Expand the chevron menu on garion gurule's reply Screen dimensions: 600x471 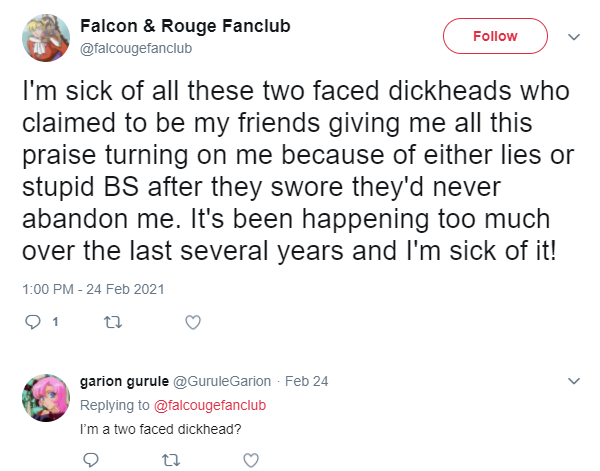[574, 381]
